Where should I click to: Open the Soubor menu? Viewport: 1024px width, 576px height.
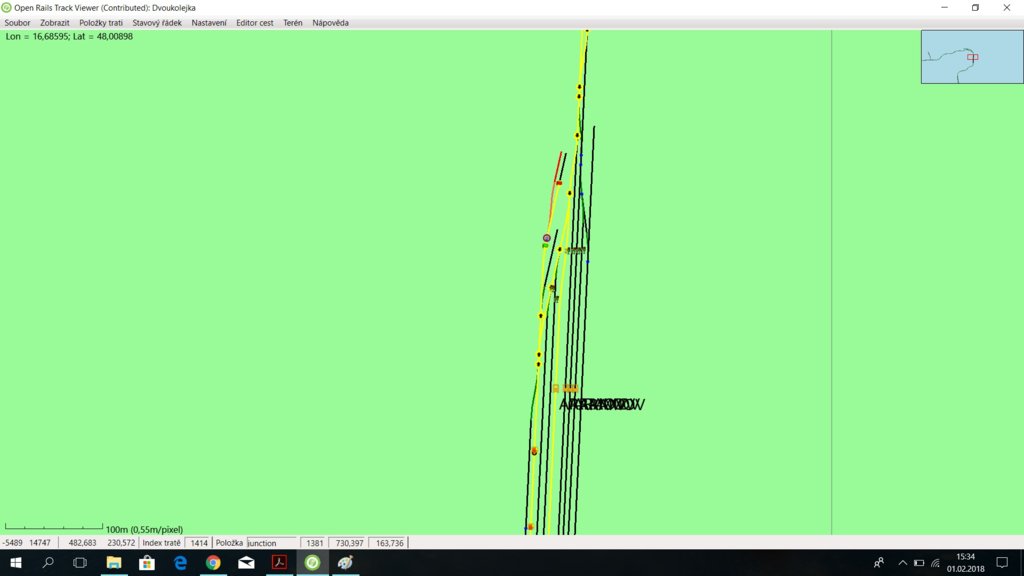17,22
